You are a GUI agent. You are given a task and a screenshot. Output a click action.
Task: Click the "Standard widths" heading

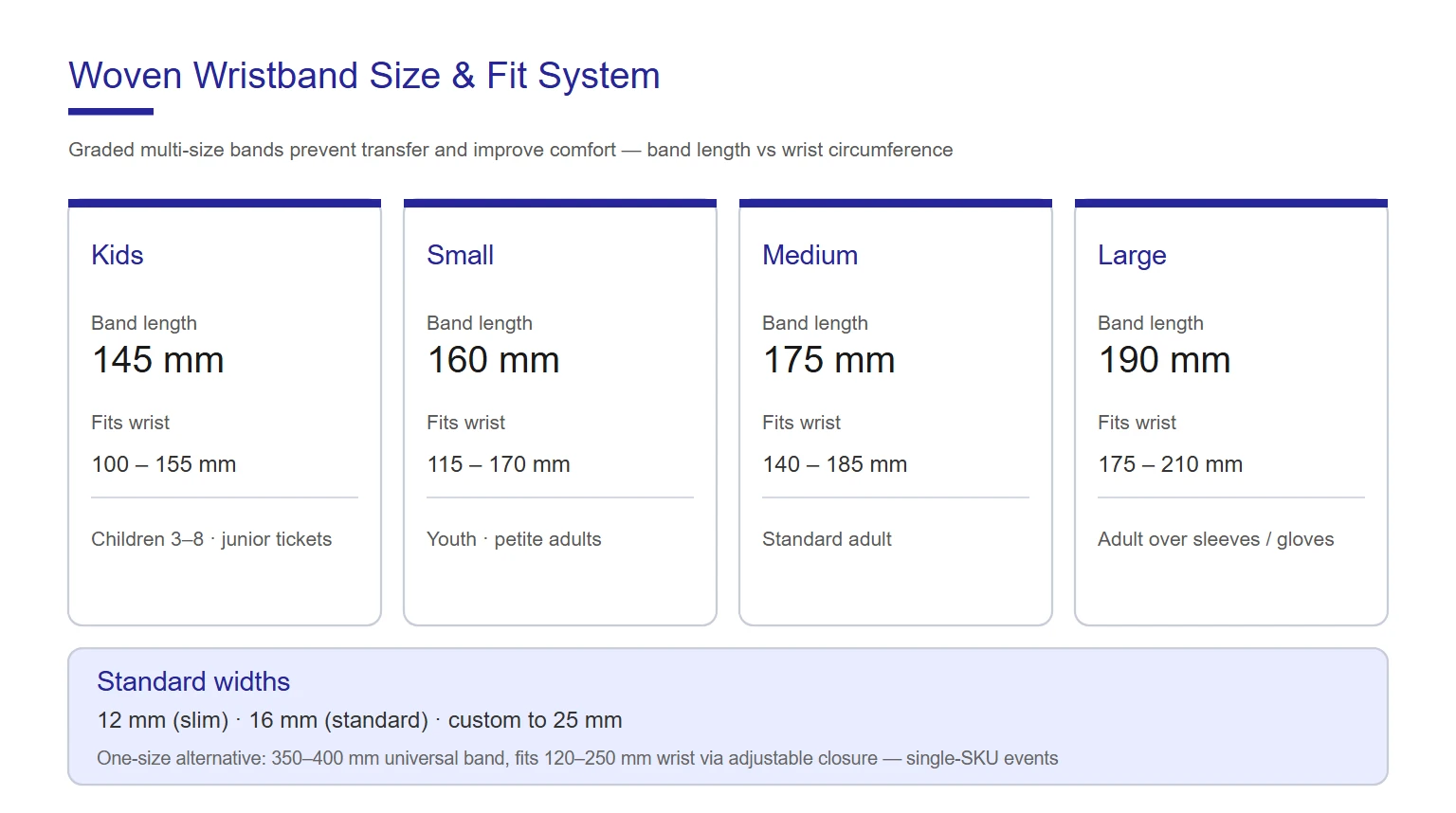193,681
